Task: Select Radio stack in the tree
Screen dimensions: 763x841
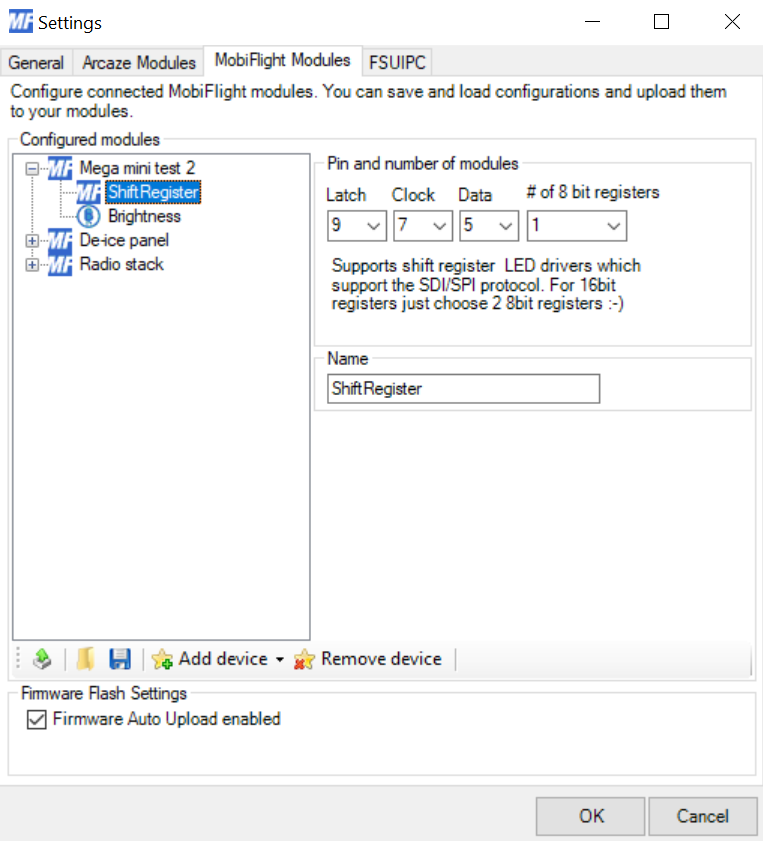Action: (x=121, y=264)
